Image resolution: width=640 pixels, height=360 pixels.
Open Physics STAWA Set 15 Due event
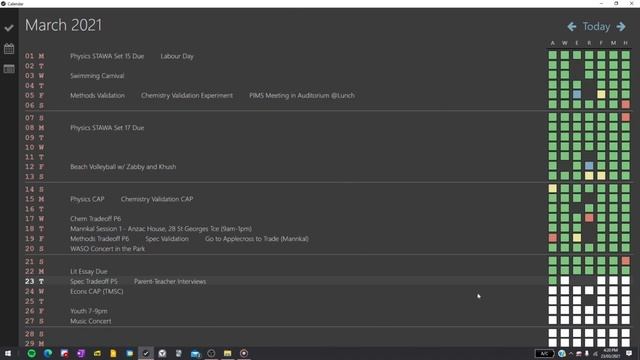107,56
